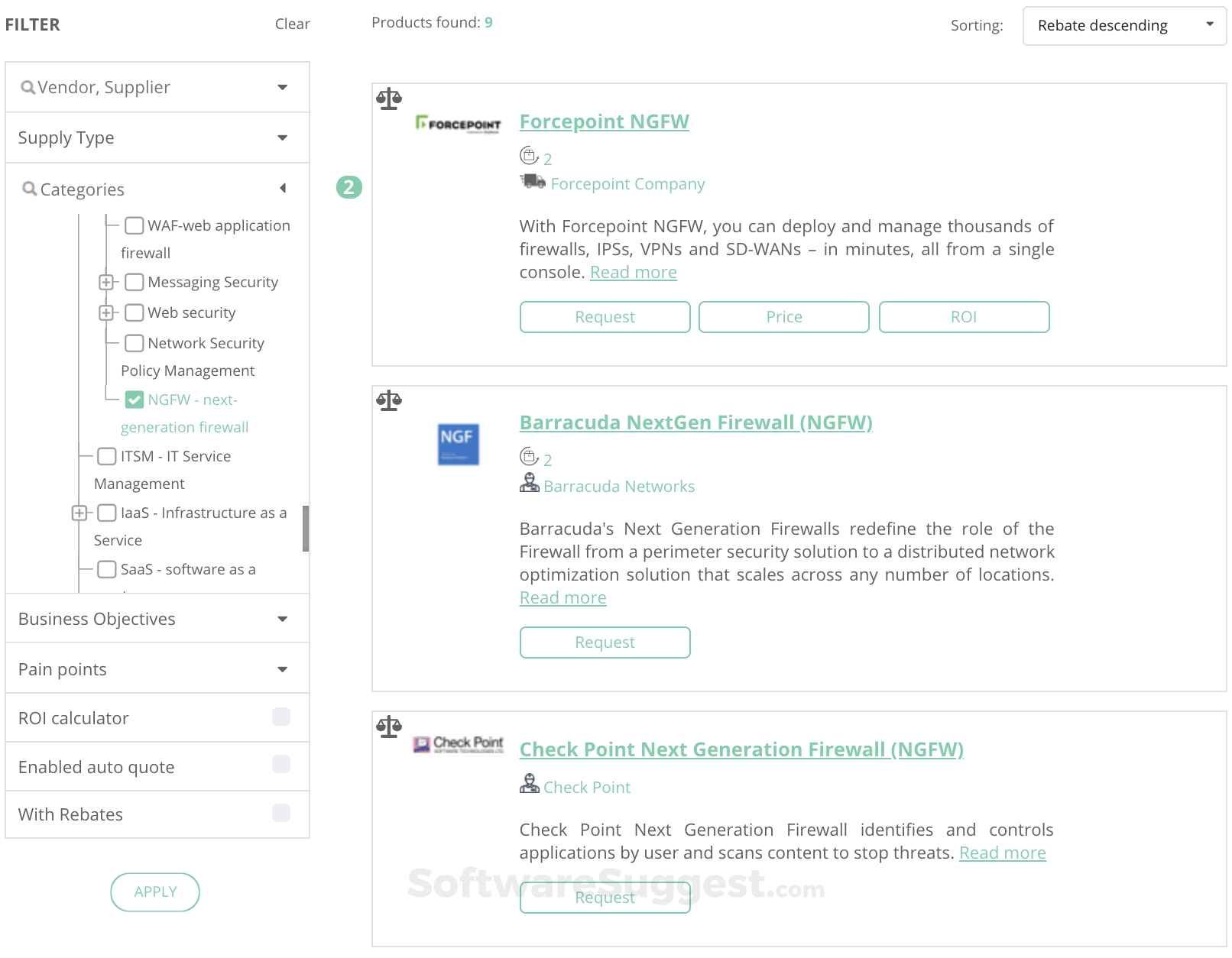The image size is (1232, 958).
Task: Toggle the With Rebates filter
Action: tap(281, 813)
